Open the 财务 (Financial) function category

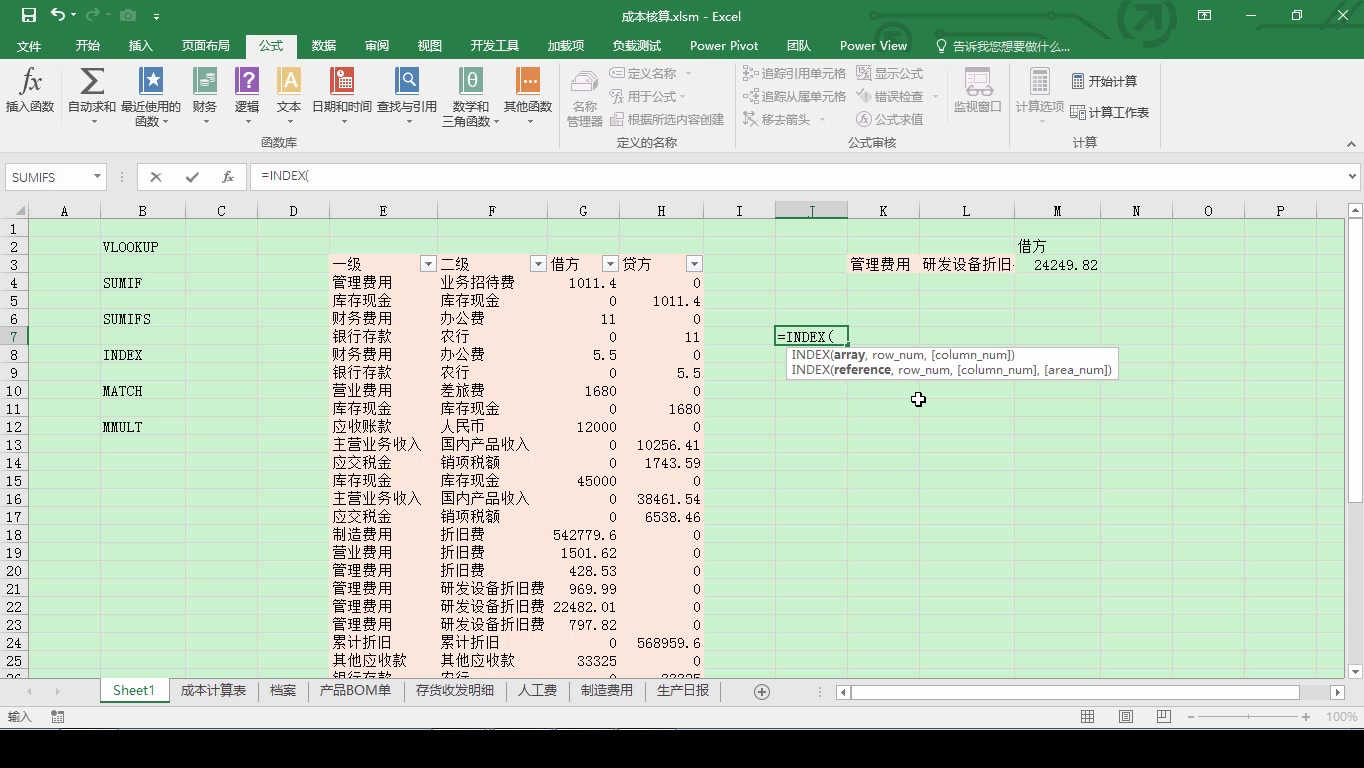pyautogui.click(x=204, y=95)
